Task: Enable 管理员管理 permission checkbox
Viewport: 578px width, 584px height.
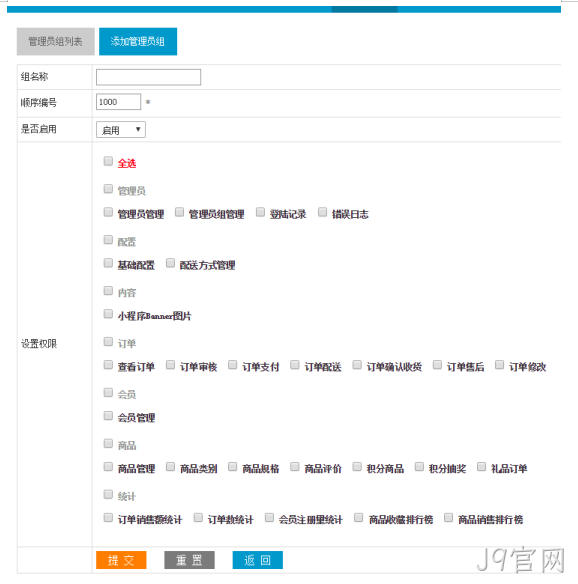Action: pos(108,212)
